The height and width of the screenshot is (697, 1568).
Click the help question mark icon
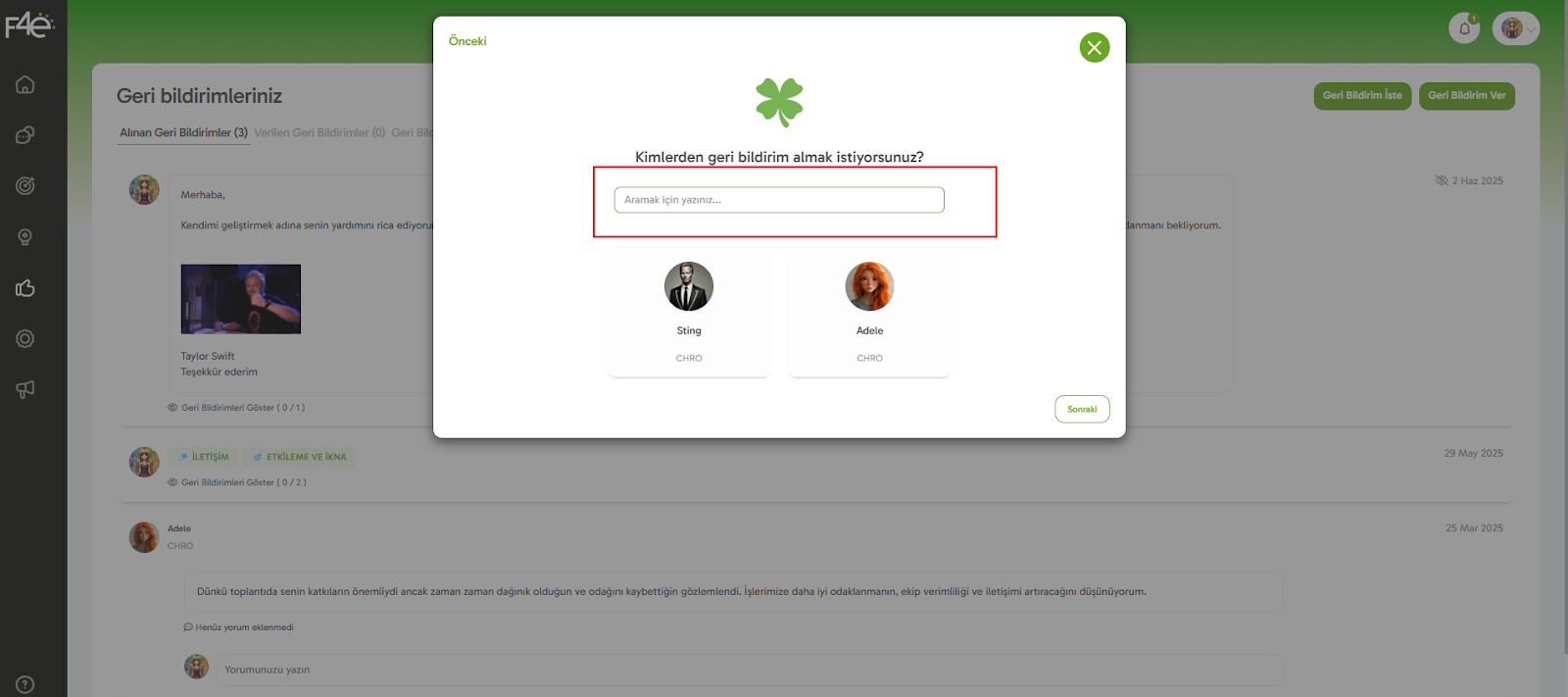pyautogui.click(x=25, y=684)
